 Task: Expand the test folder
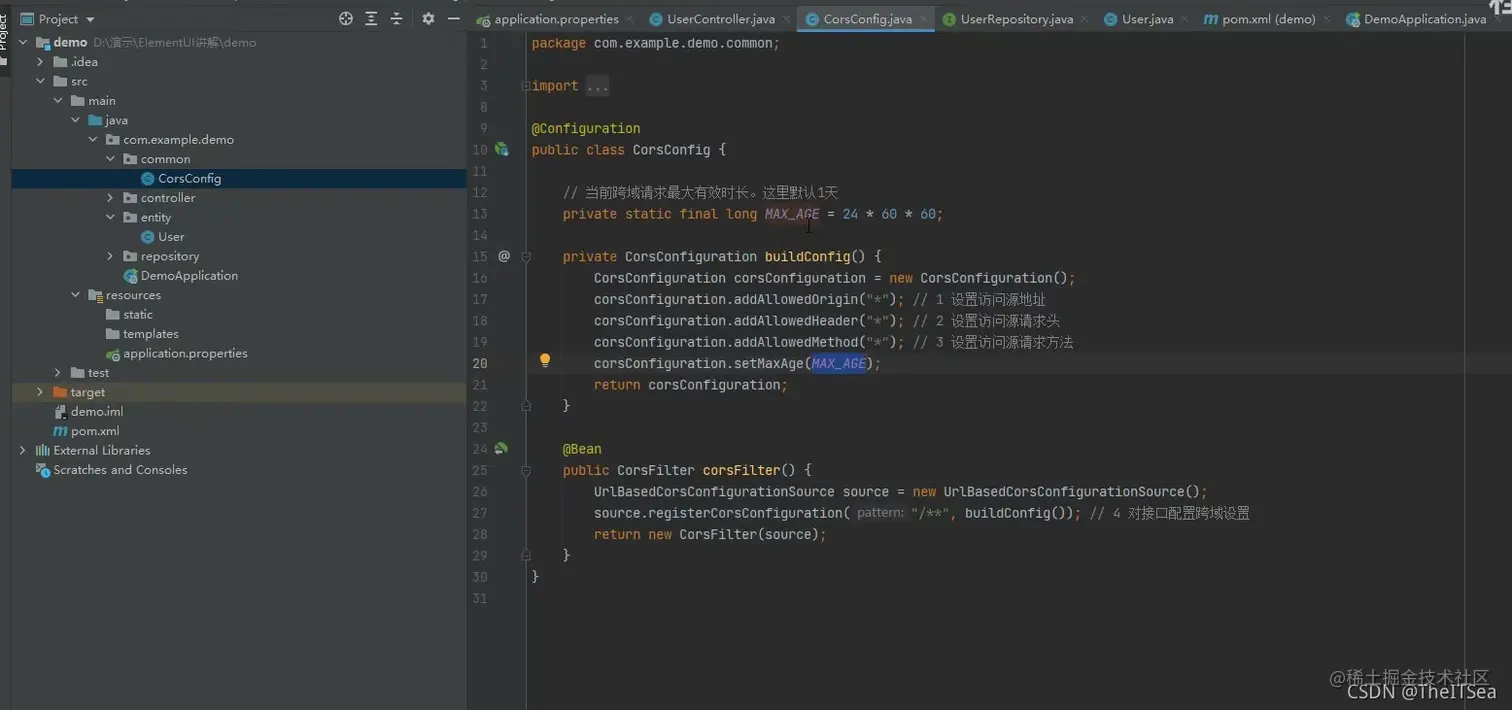[x=58, y=373]
